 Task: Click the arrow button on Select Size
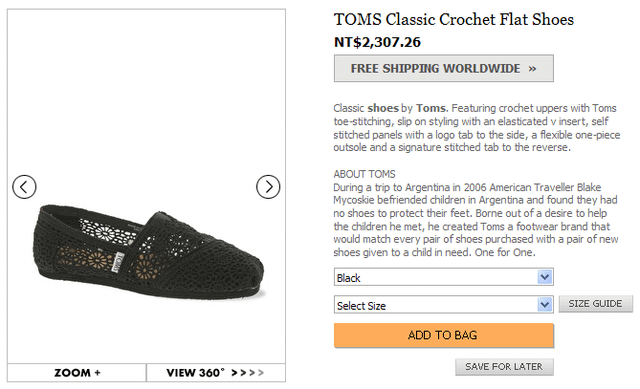point(544,305)
